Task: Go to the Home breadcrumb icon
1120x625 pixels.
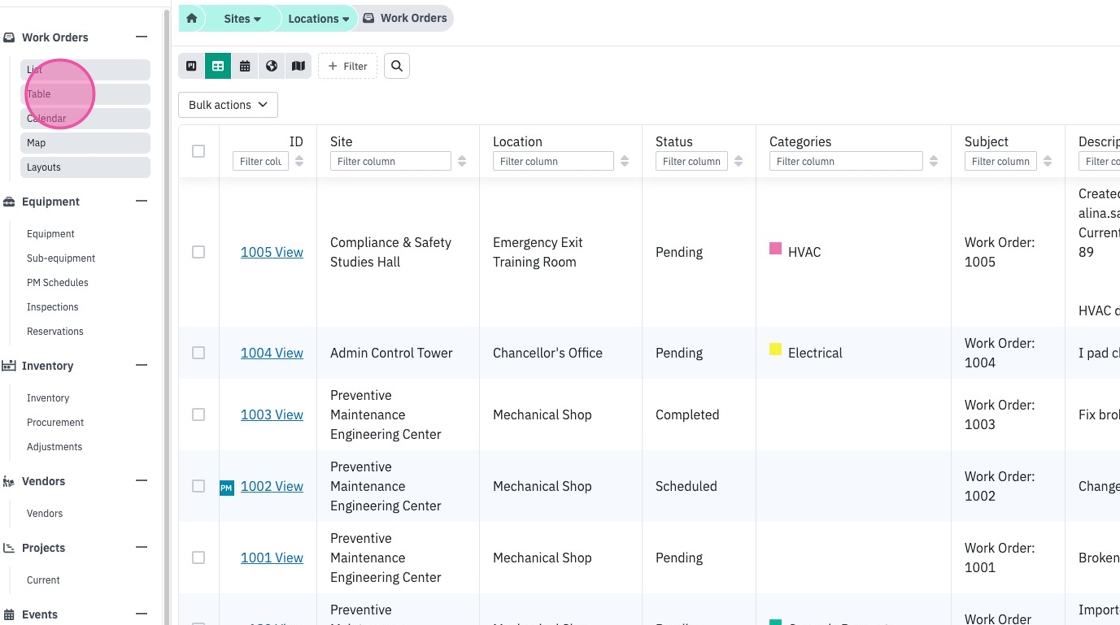Action: click(x=191, y=19)
